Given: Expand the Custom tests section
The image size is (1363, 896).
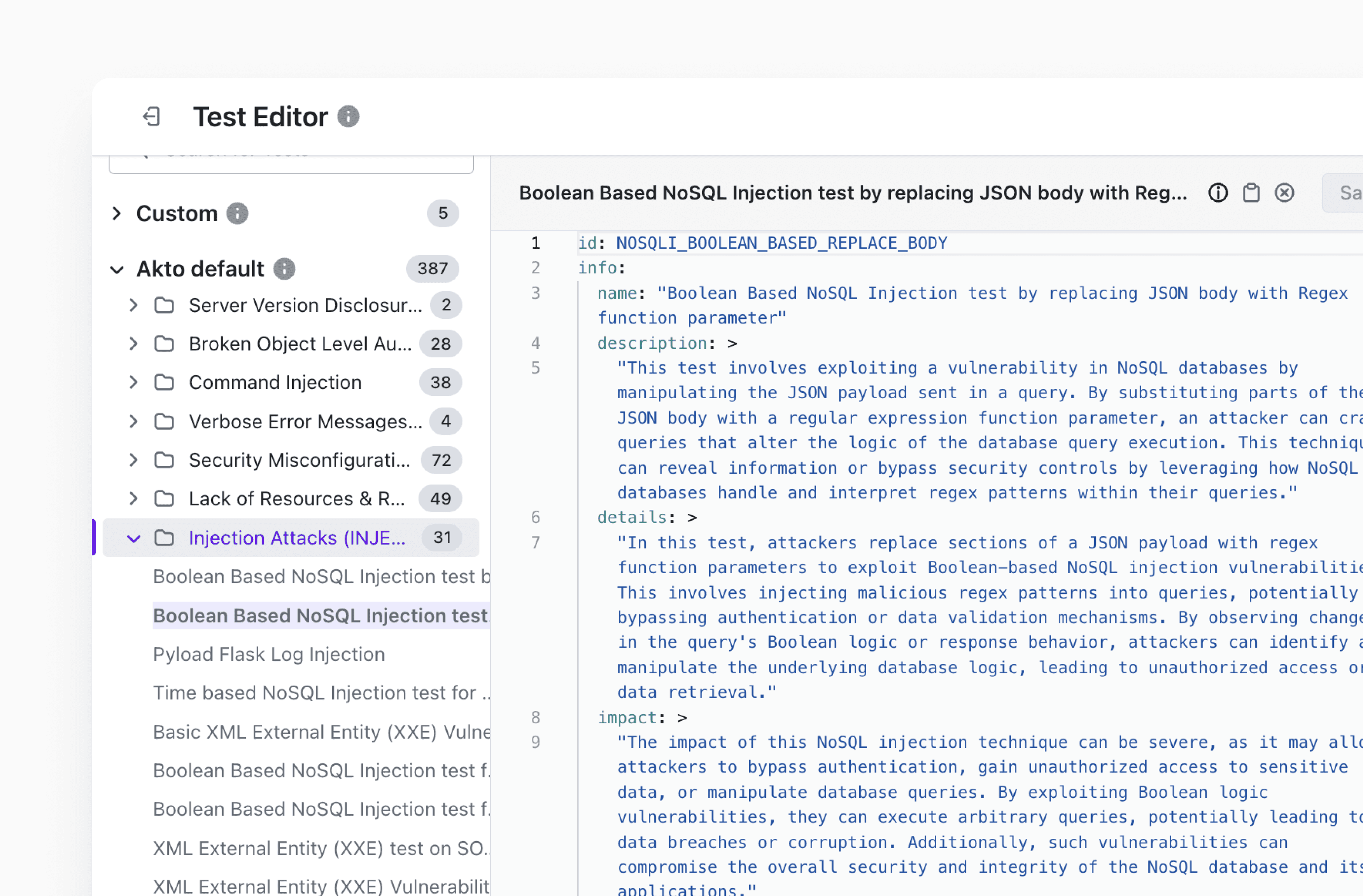Looking at the screenshot, I should tap(117, 213).
